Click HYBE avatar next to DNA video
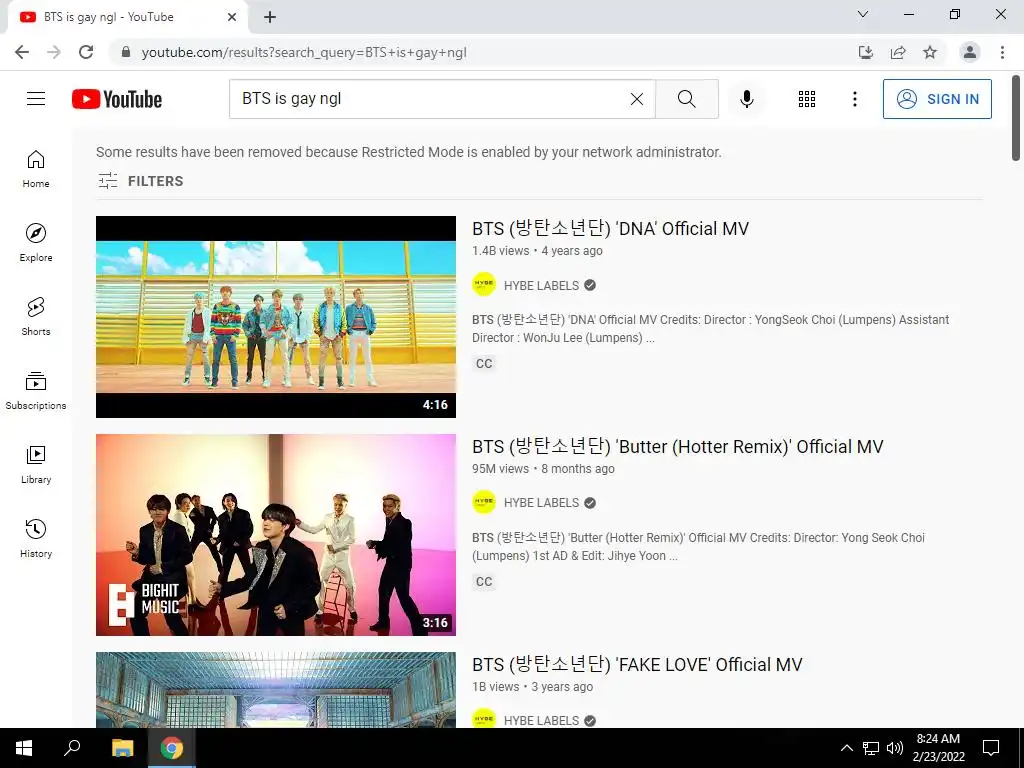Viewport: 1024px width, 768px height. [484, 285]
